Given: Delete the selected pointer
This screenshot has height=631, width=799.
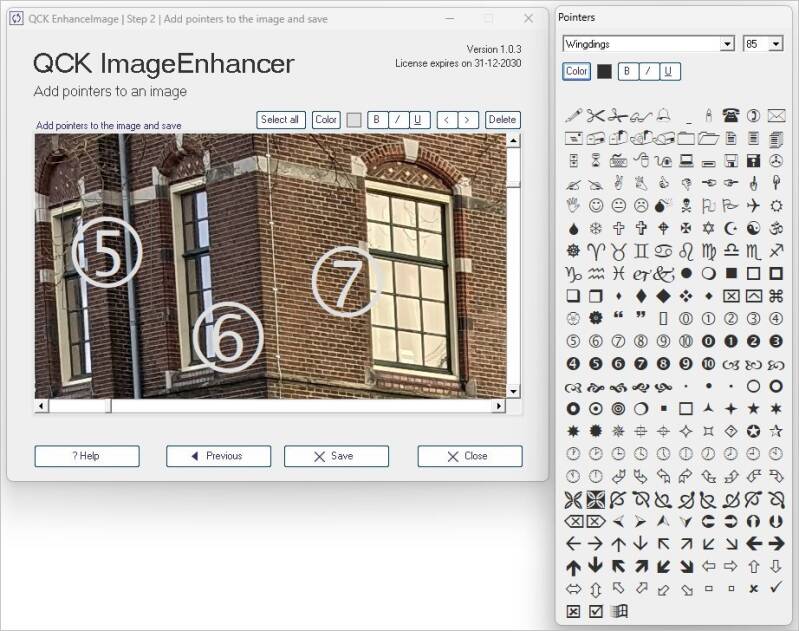Looking at the screenshot, I should 502,120.
